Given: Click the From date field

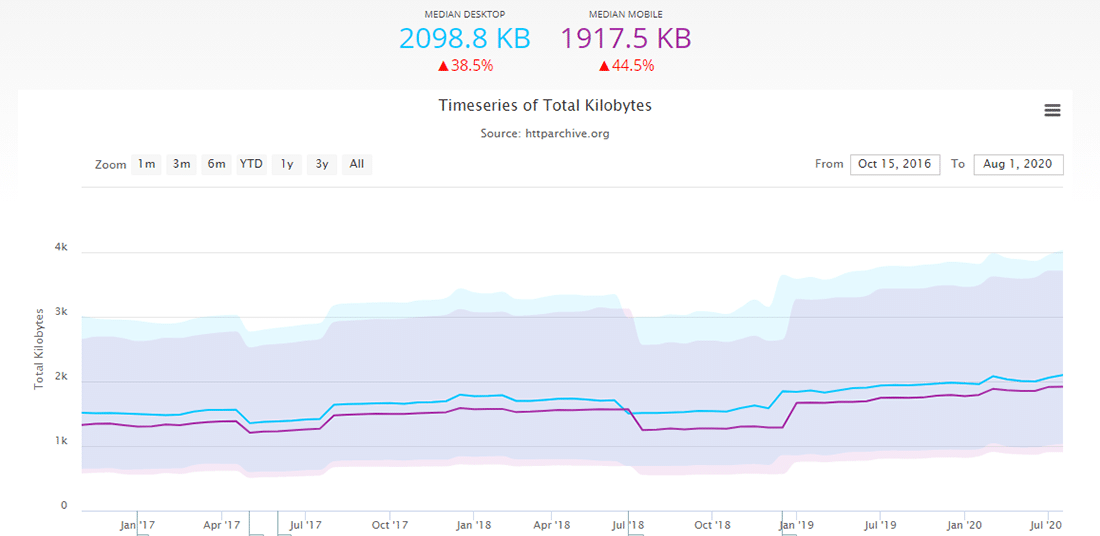Looking at the screenshot, I should 894,164.
